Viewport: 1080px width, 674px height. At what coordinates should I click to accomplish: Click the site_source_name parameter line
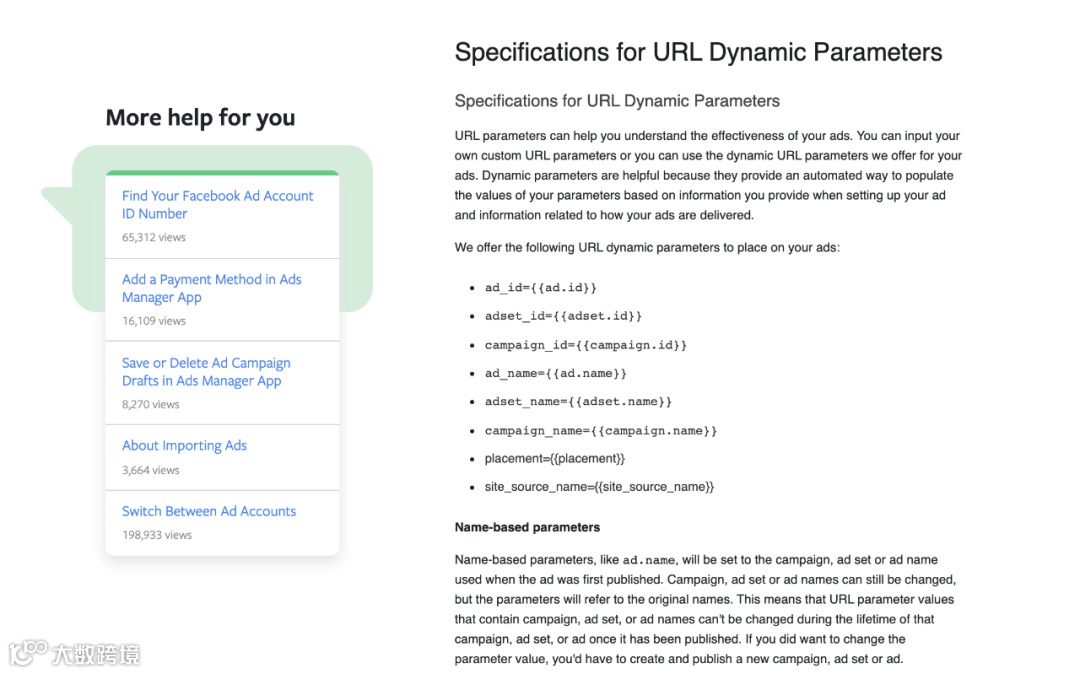click(x=599, y=487)
